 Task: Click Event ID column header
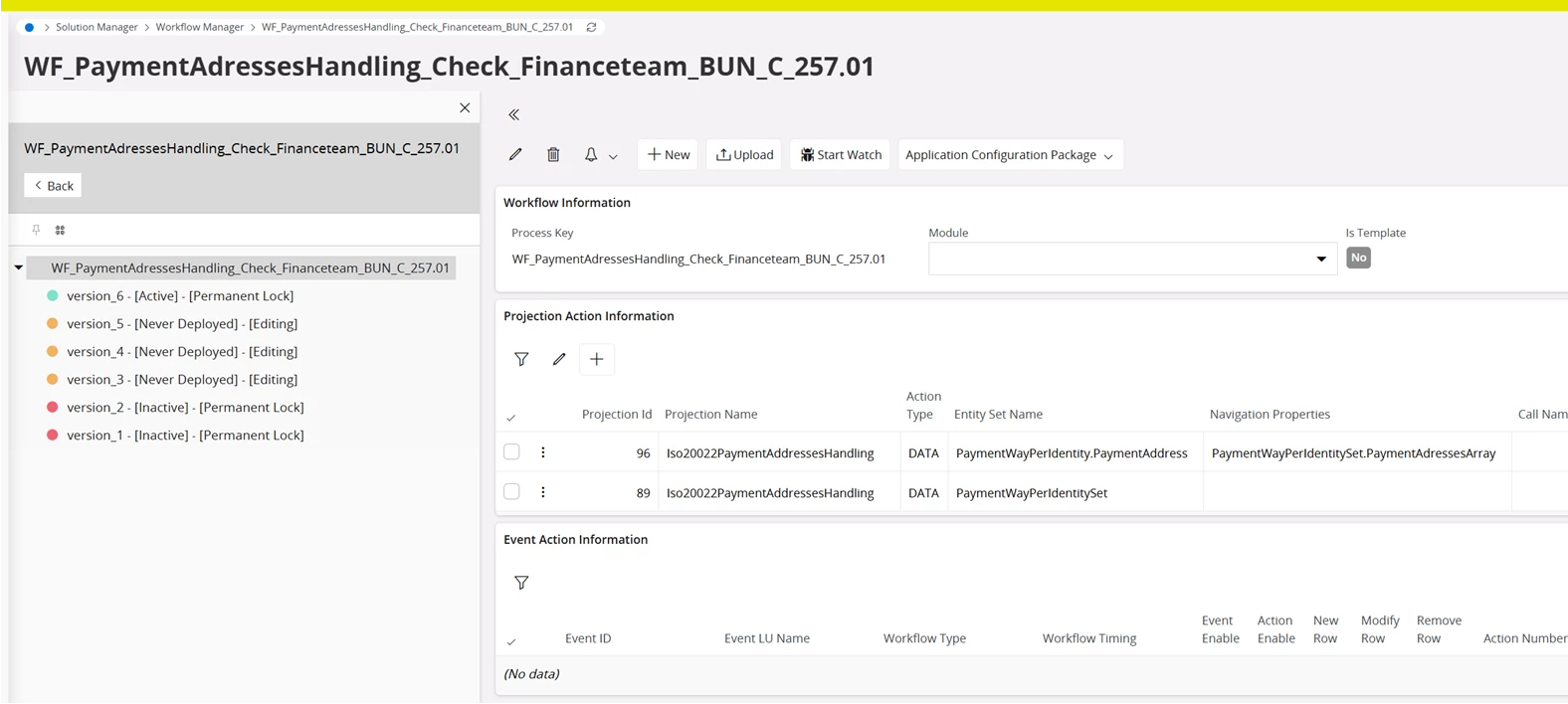pos(588,638)
